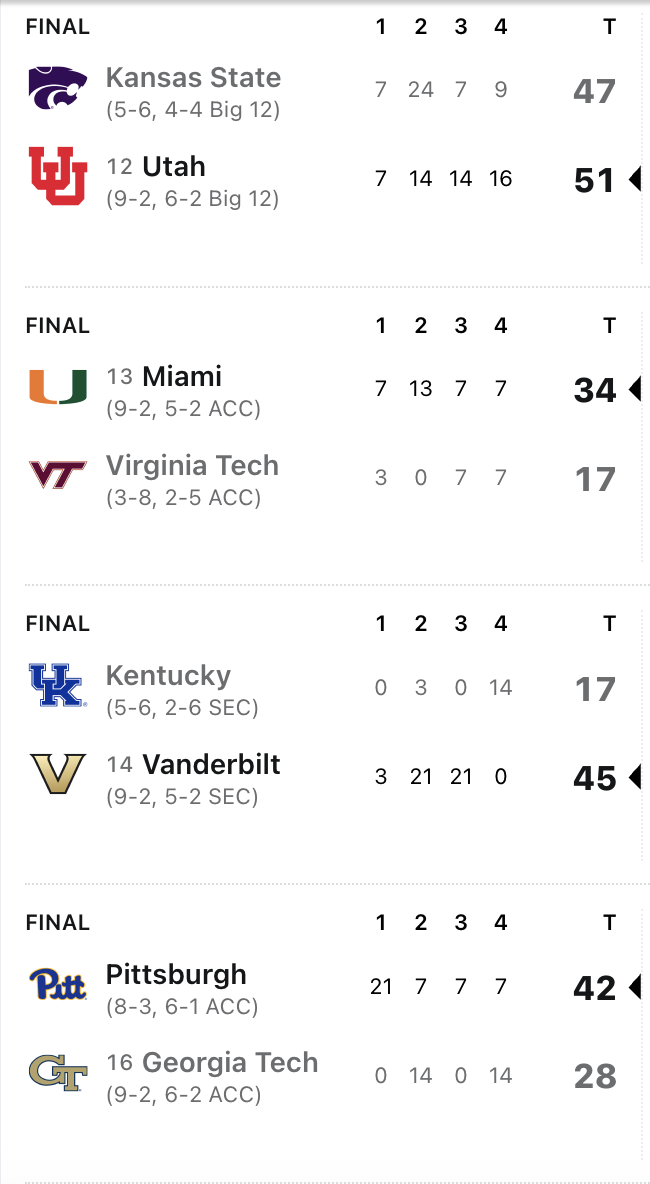Click the Utah Utes logo
The image size is (650, 1184).
57,176
